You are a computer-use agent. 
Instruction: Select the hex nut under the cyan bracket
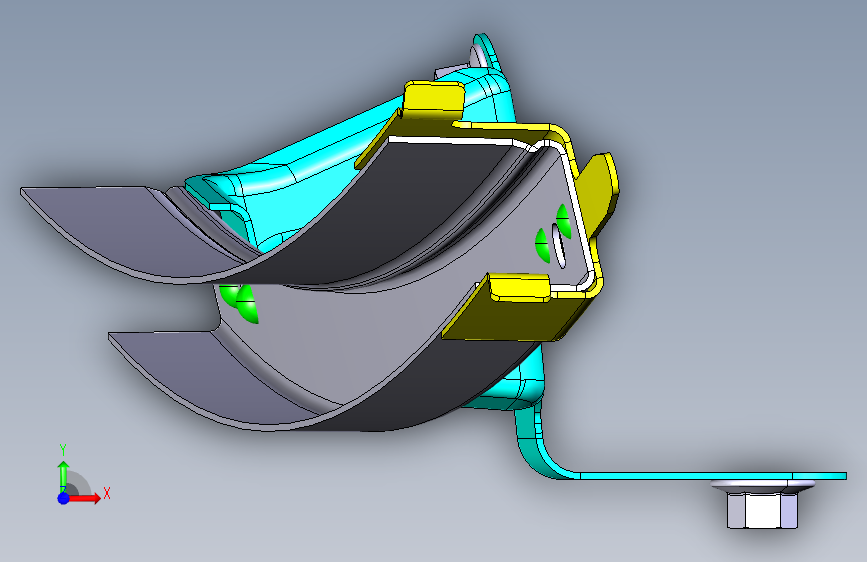[x=762, y=510]
